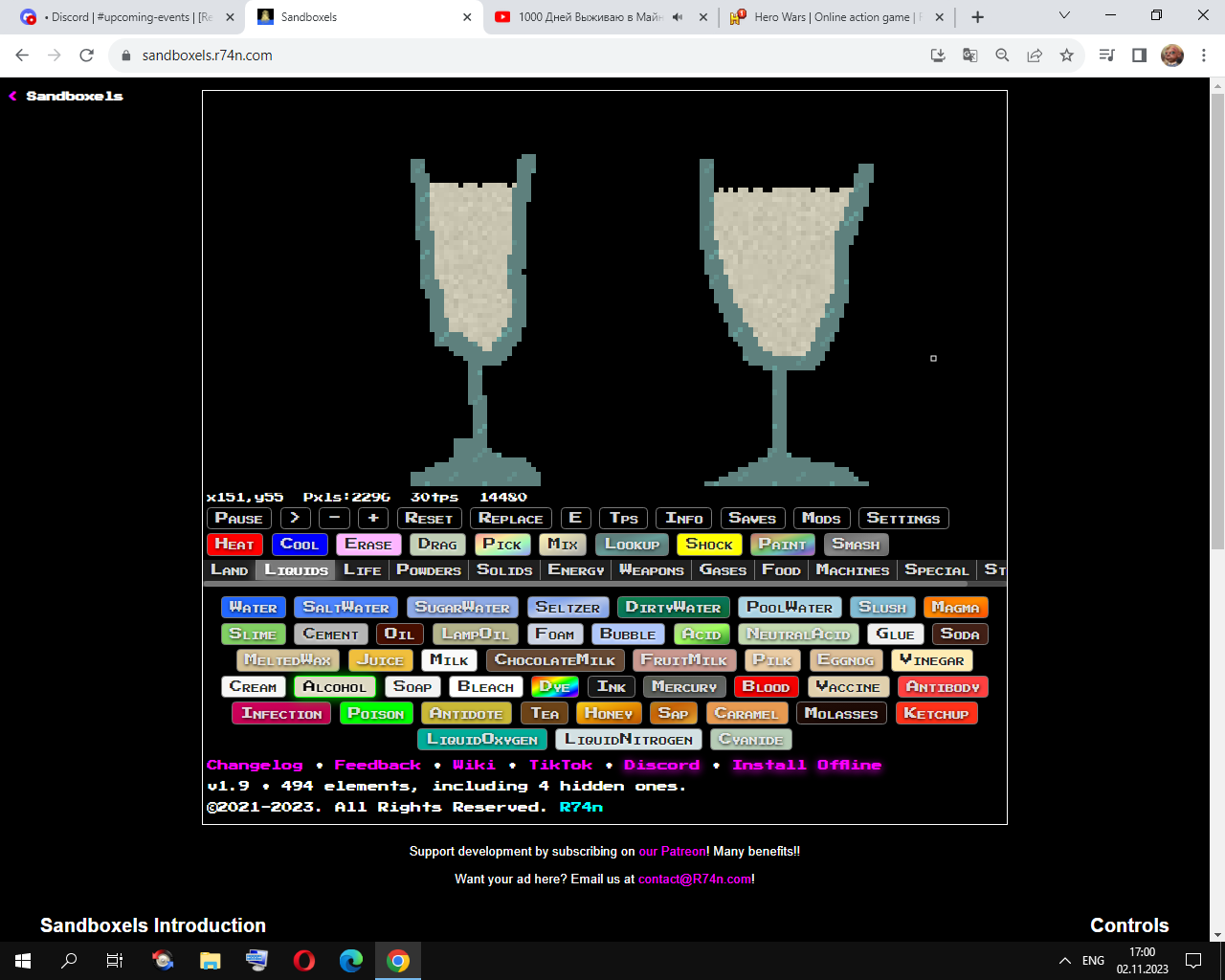The width and height of the screenshot is (1225, 980).
Task: Open the Windows notification center icon
Action: [x=1193, y=961]
